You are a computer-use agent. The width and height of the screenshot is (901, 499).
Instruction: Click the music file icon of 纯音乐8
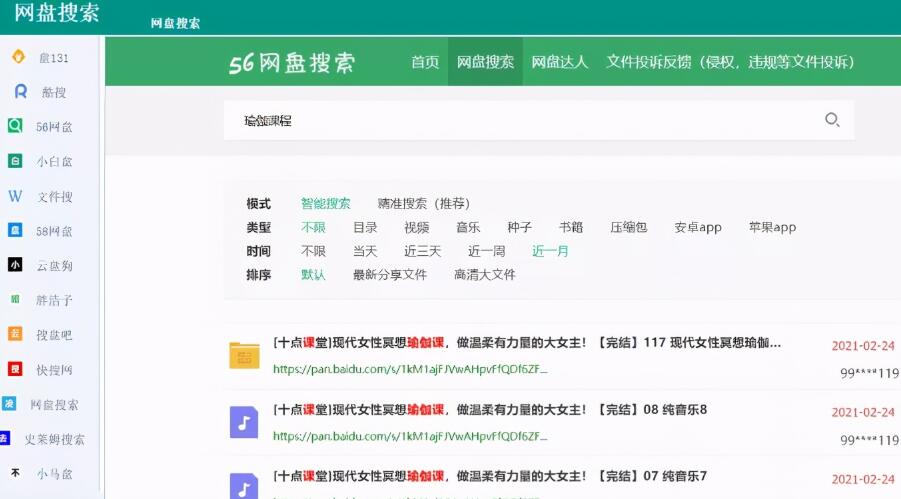coord(244,423)
